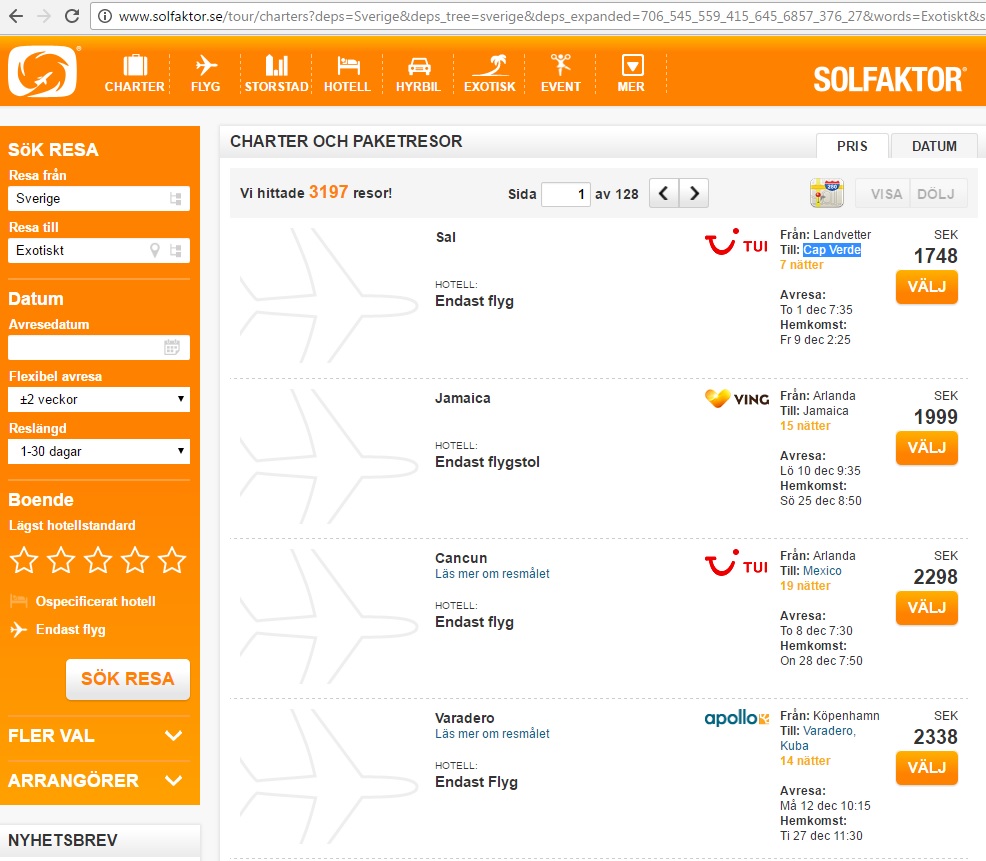Set minimum hotel standard to five stars
Screen dimensions: 986x861
pos(172,560)
